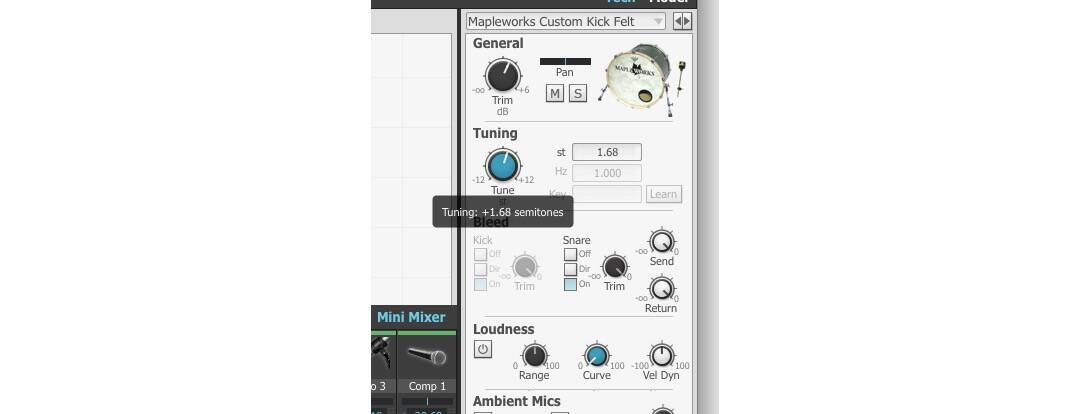Click the Mini Mixer header

pyautogui.click(x=411, y=317)
